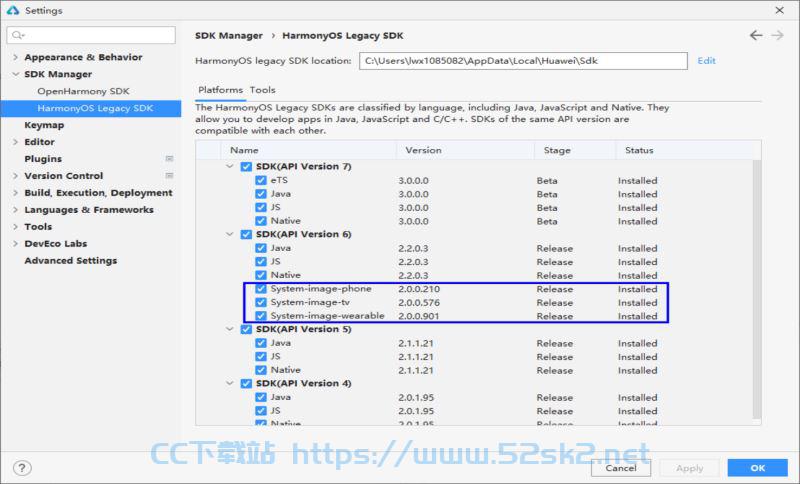
Task: Click Edit link for SDK location
Action: [707, 61]
